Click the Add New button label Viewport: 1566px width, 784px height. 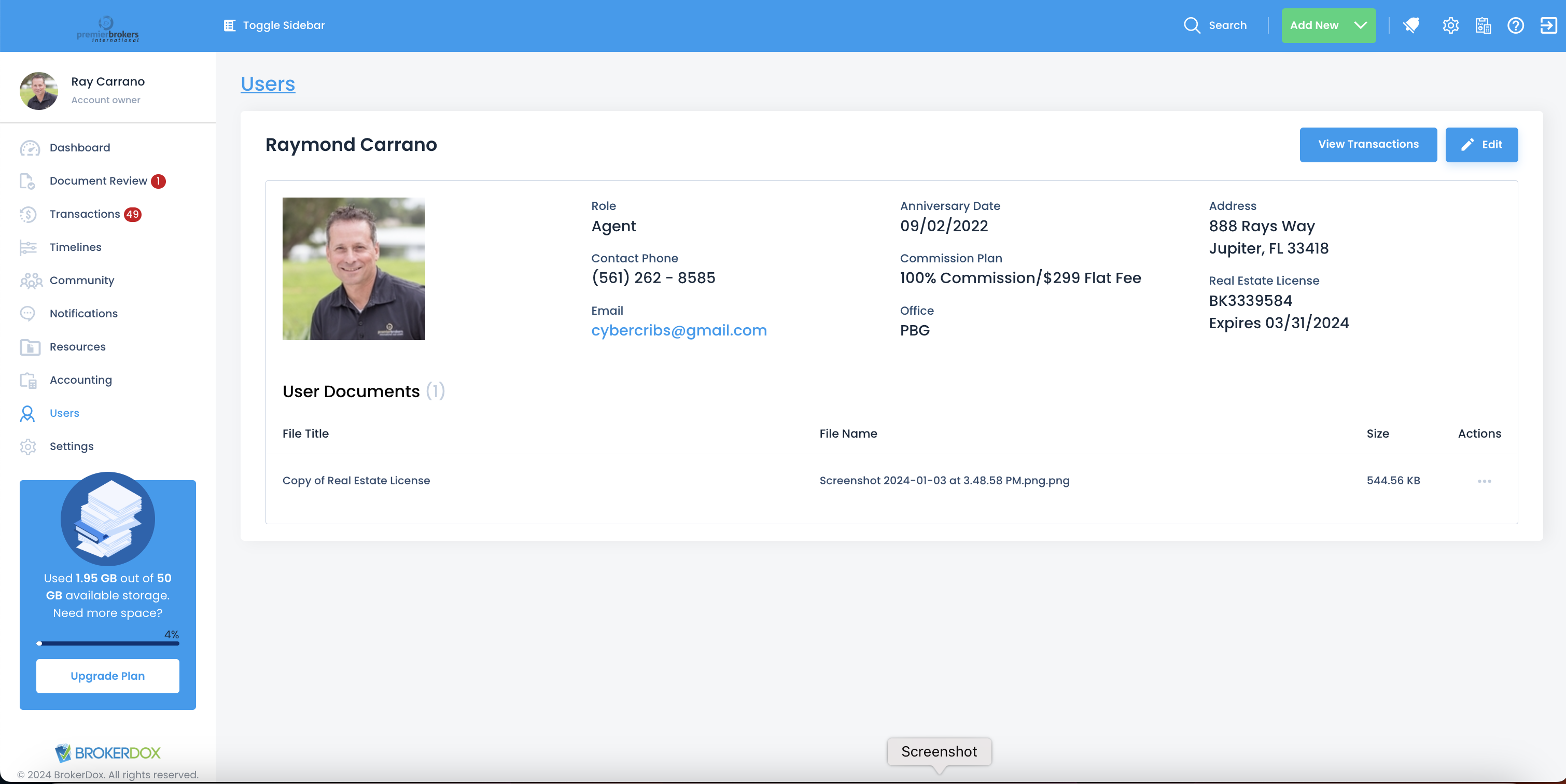pos(1315,25)
